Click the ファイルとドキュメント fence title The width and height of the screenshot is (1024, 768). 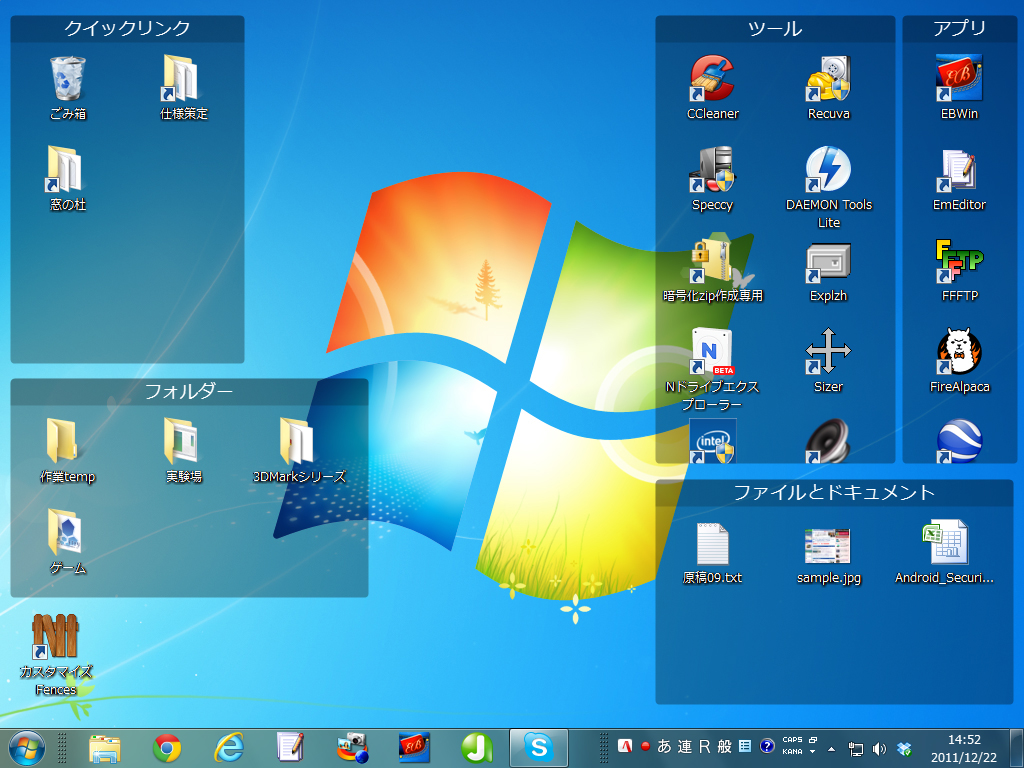pos(834,492)
